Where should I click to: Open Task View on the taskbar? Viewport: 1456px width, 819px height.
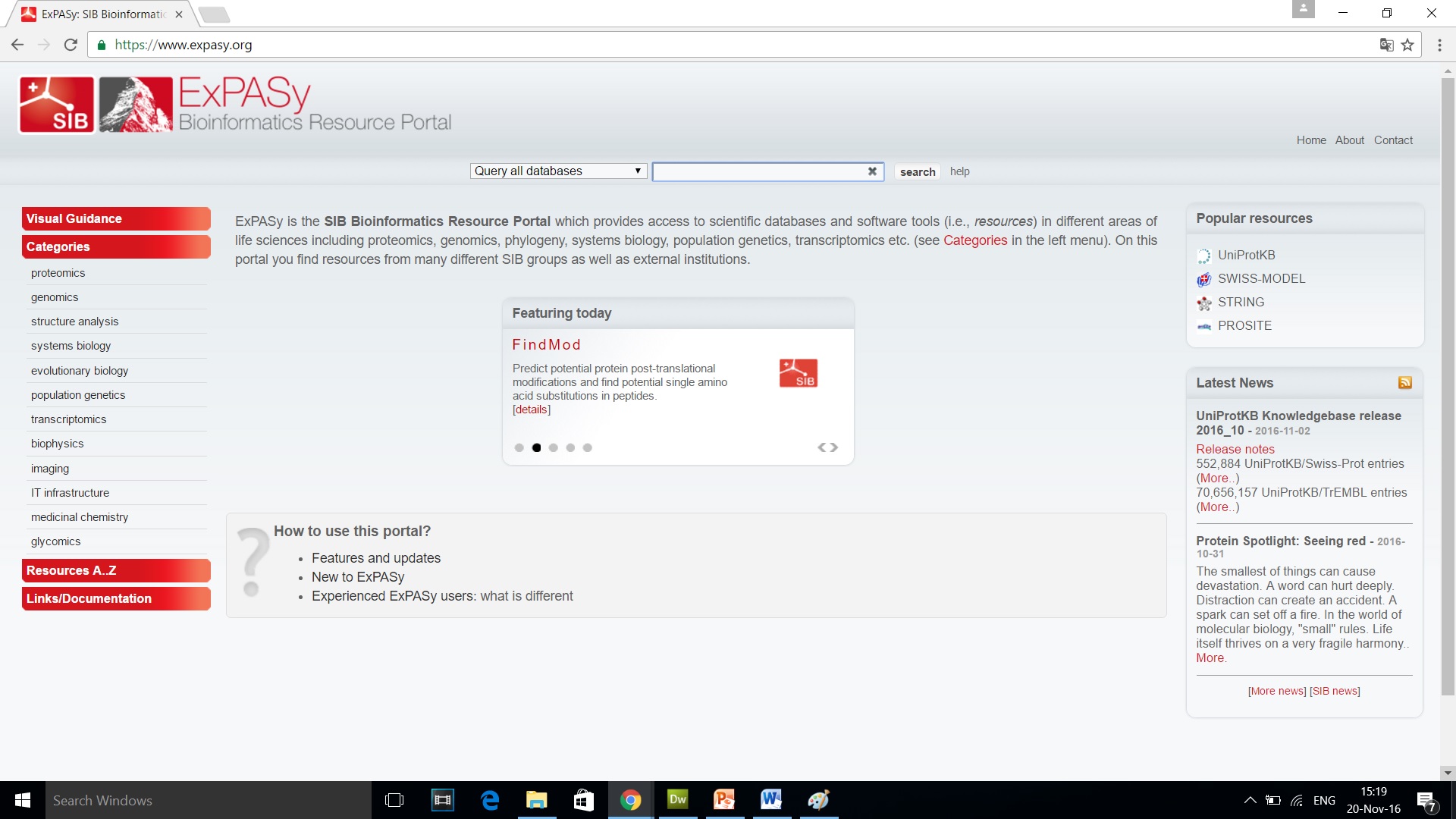pyautogui.click(x=394, y=800)
